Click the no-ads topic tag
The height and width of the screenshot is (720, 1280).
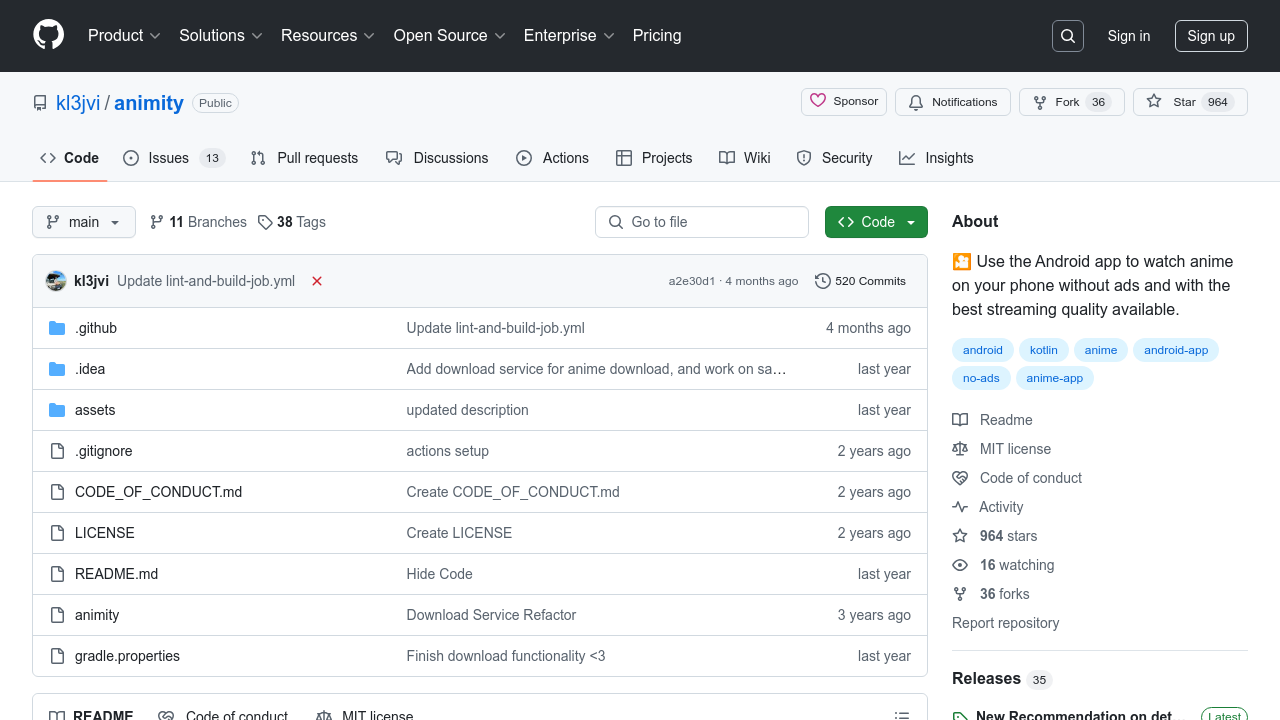pyautogui.click(x=981, y=378)
